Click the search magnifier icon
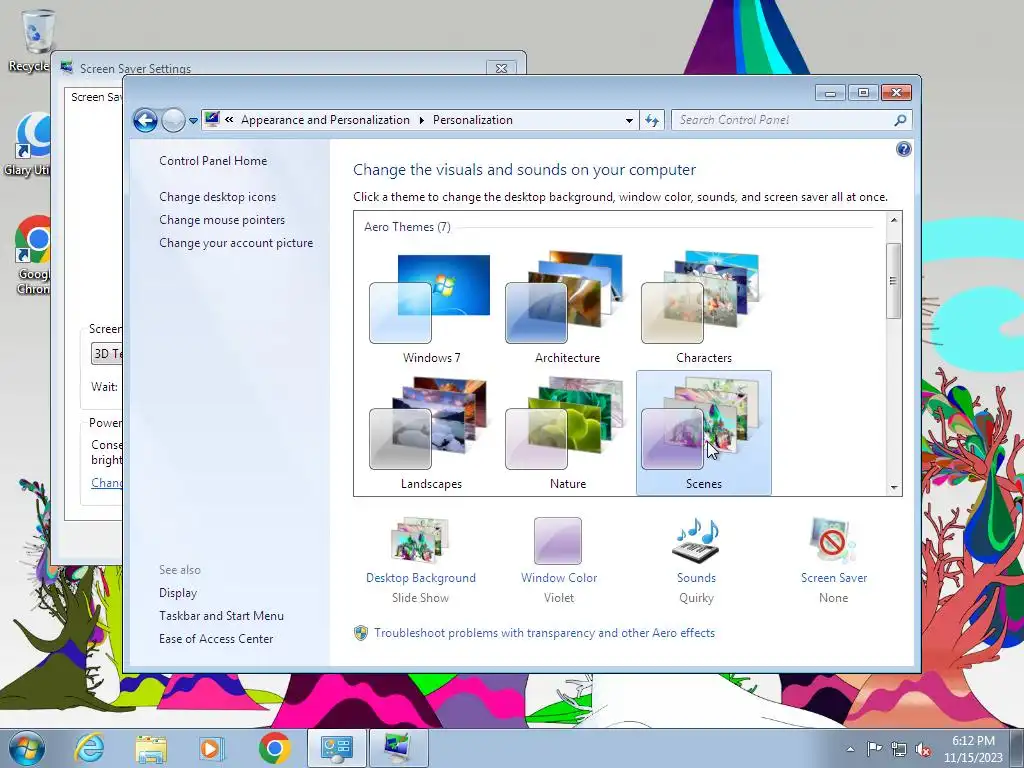The width and height of the screenshot is (1024, 768). pyautogui.click(x=901, y=120)
